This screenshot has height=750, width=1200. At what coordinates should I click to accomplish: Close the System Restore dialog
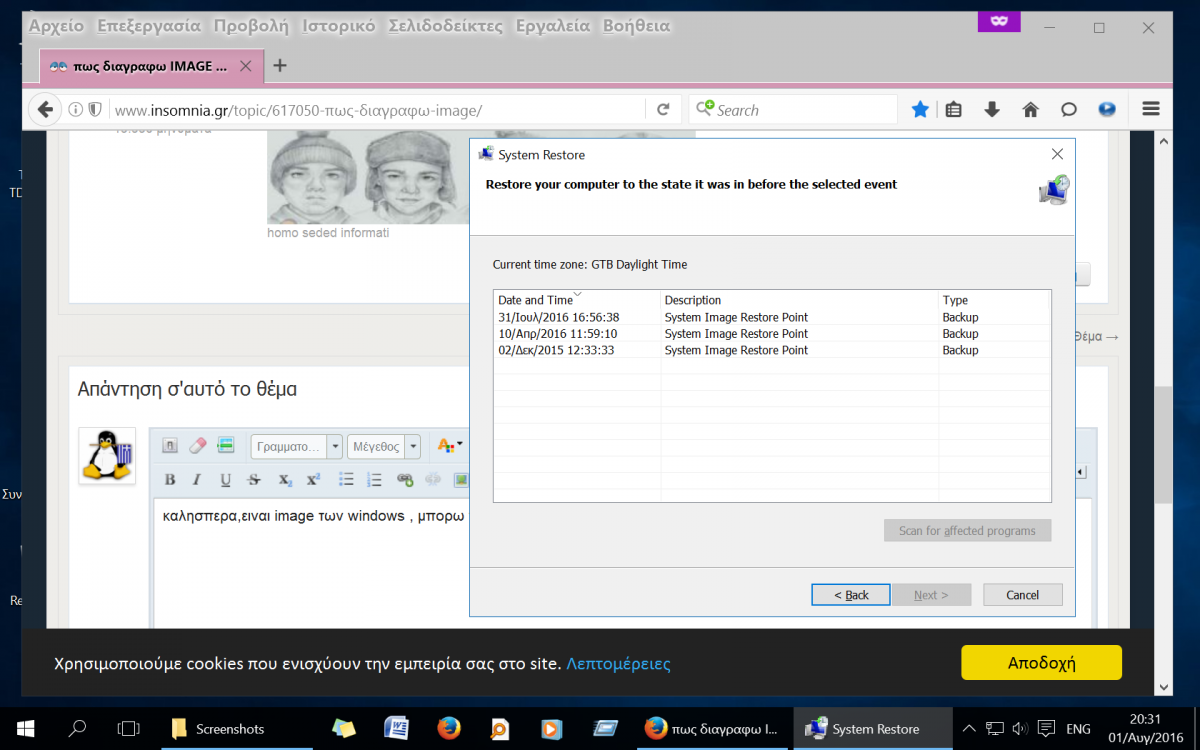1057,154
